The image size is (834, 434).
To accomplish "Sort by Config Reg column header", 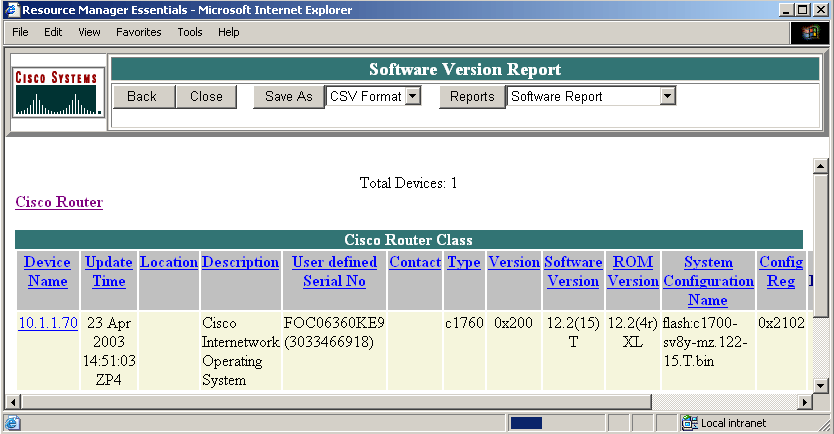I will [x=781, y=271].
